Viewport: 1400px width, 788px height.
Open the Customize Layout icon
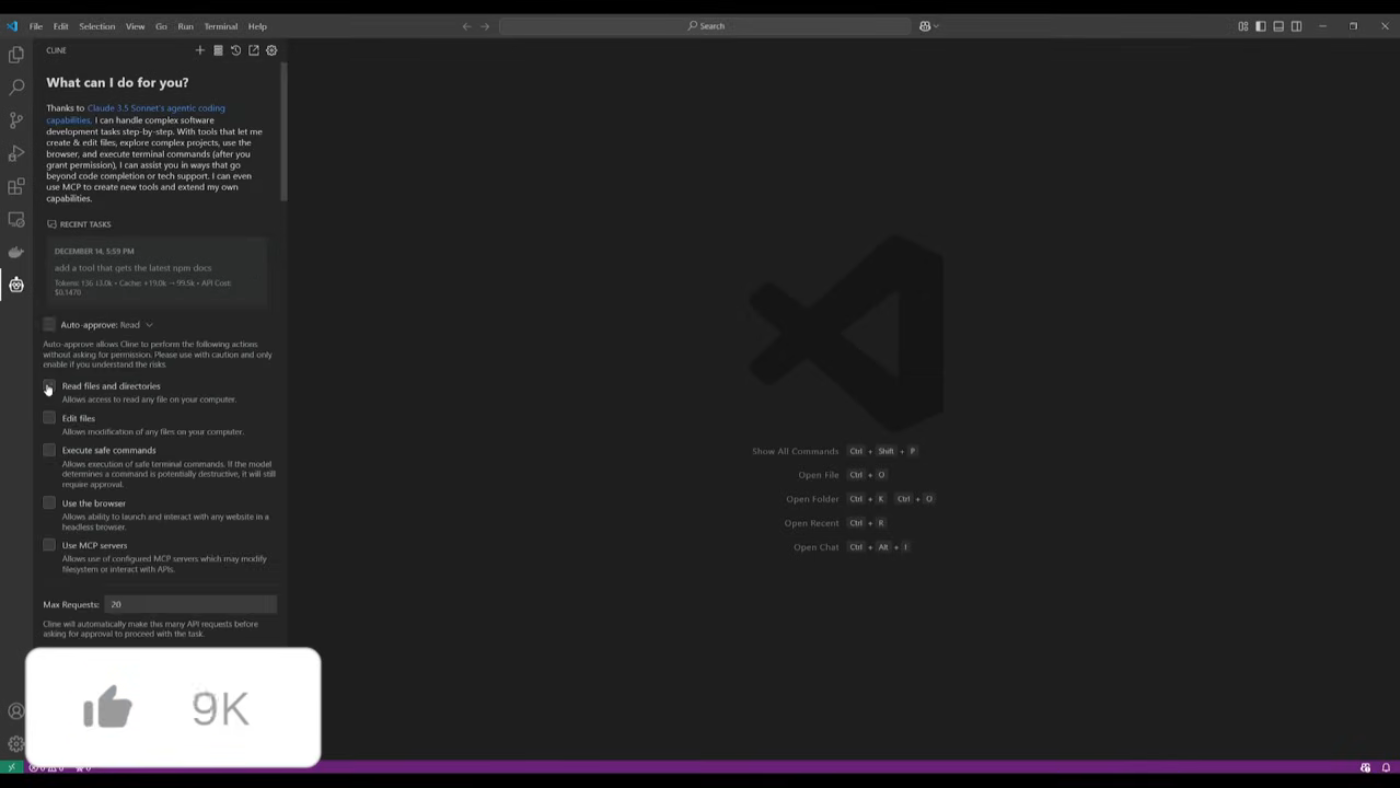(1243, 26)
